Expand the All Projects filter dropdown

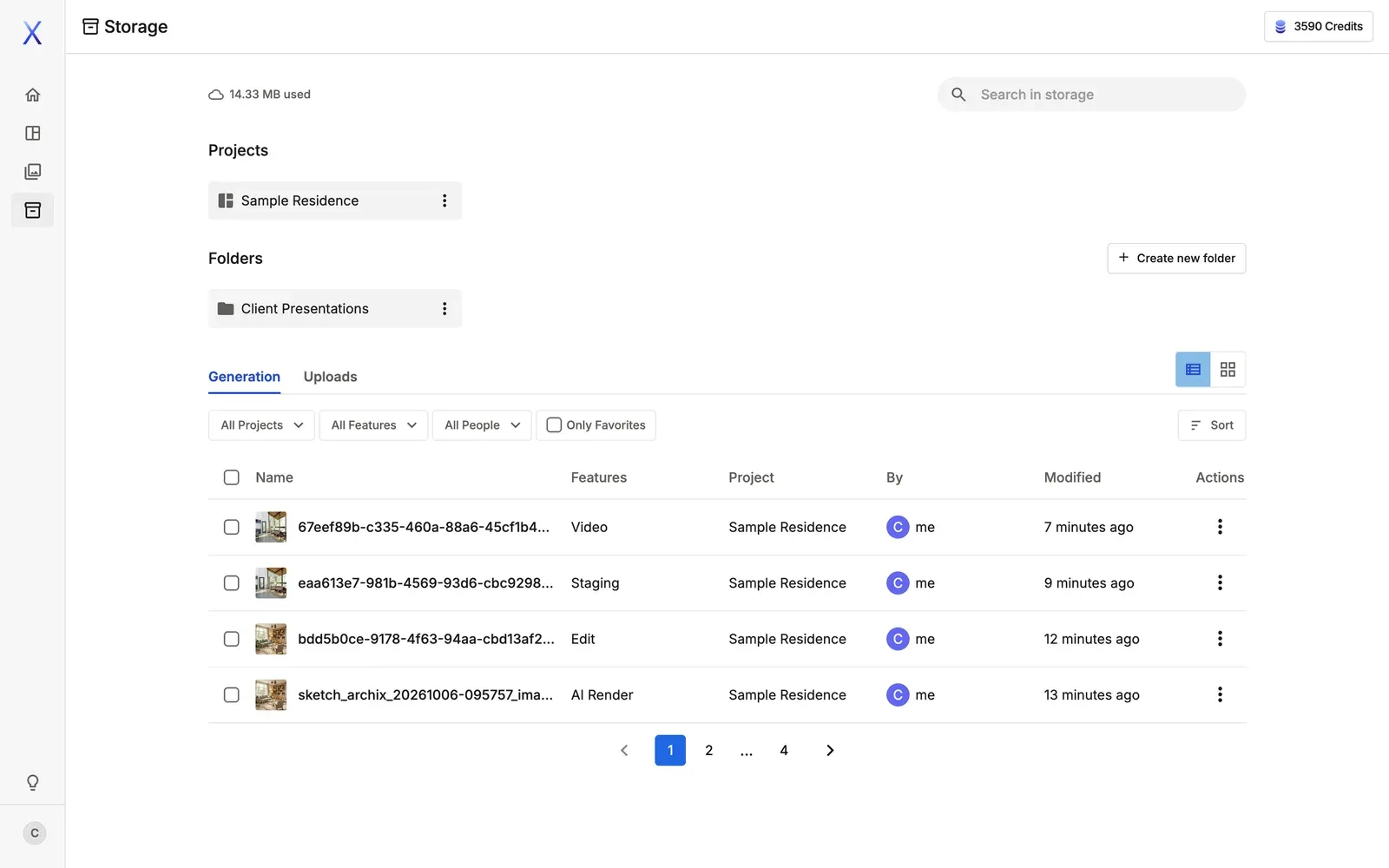point(261,425)
